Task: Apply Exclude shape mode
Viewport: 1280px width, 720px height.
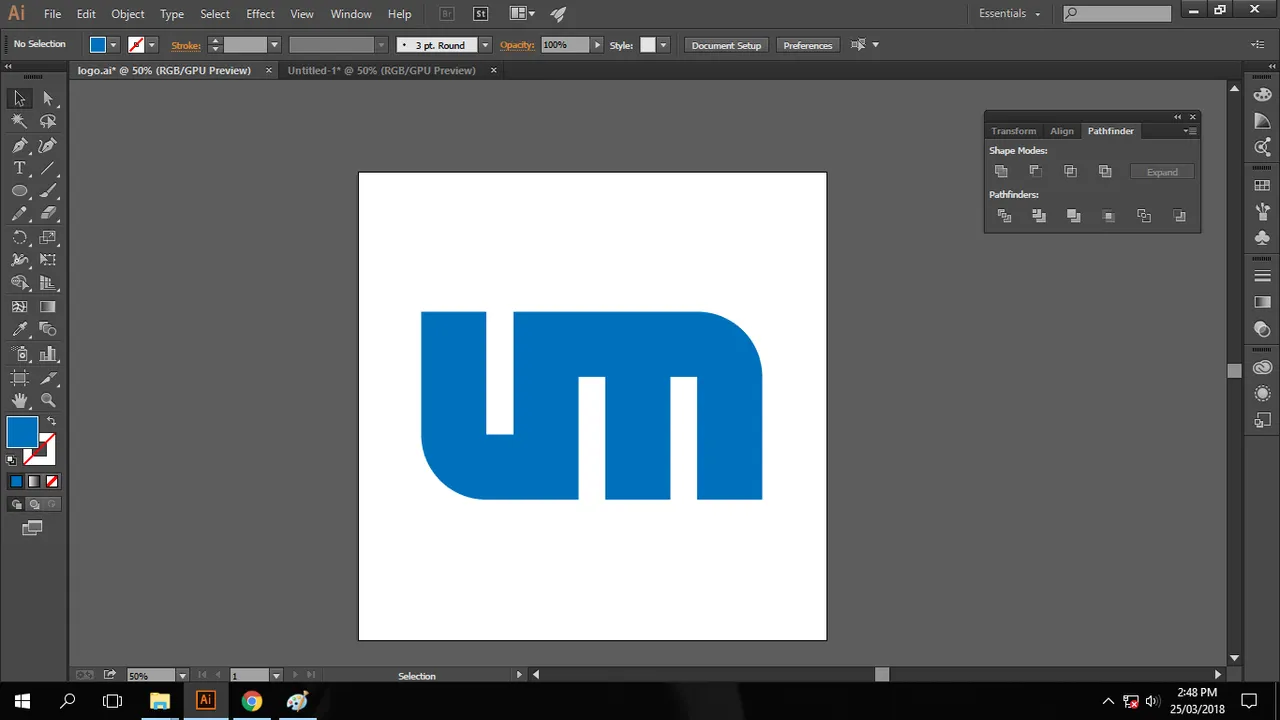Action: [x=1105, y=171]
